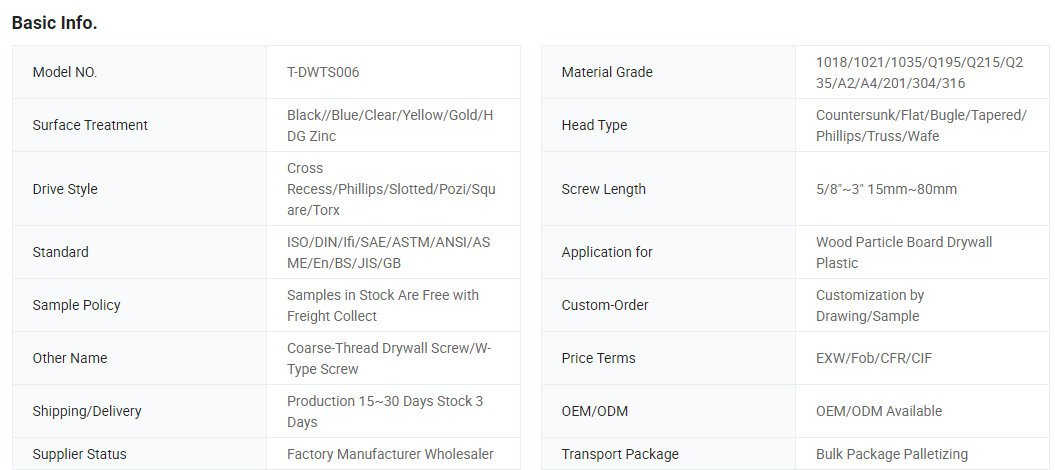Click the Bulk Package Palletizing value

892,454
